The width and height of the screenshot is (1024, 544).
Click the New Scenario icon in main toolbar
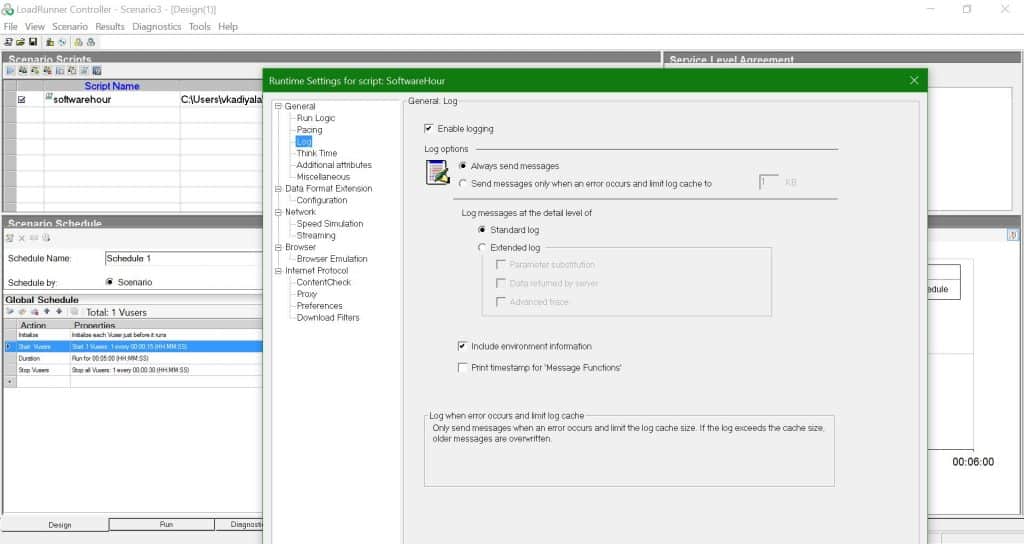(x=8, y=42)
